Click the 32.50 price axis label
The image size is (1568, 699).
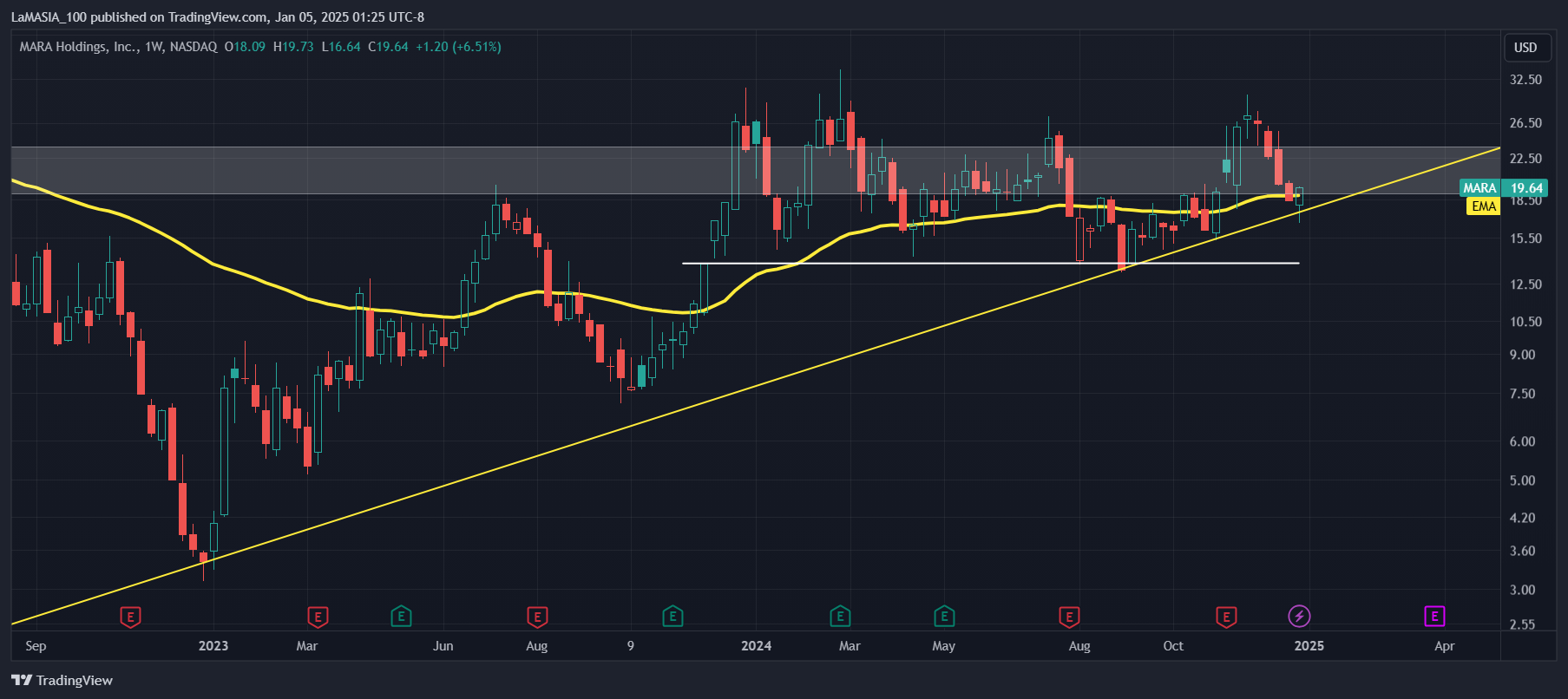[x=1525, y=80]
